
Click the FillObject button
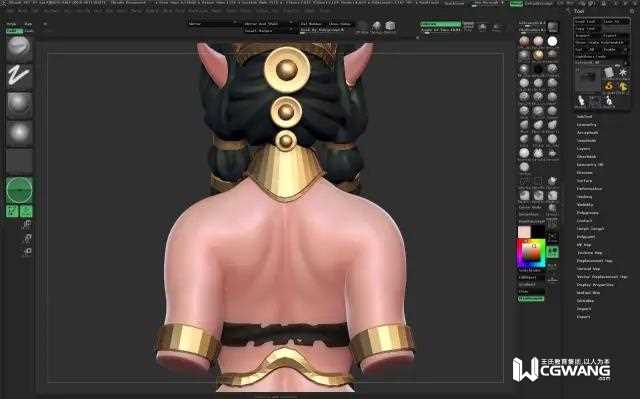coord(531,277)
